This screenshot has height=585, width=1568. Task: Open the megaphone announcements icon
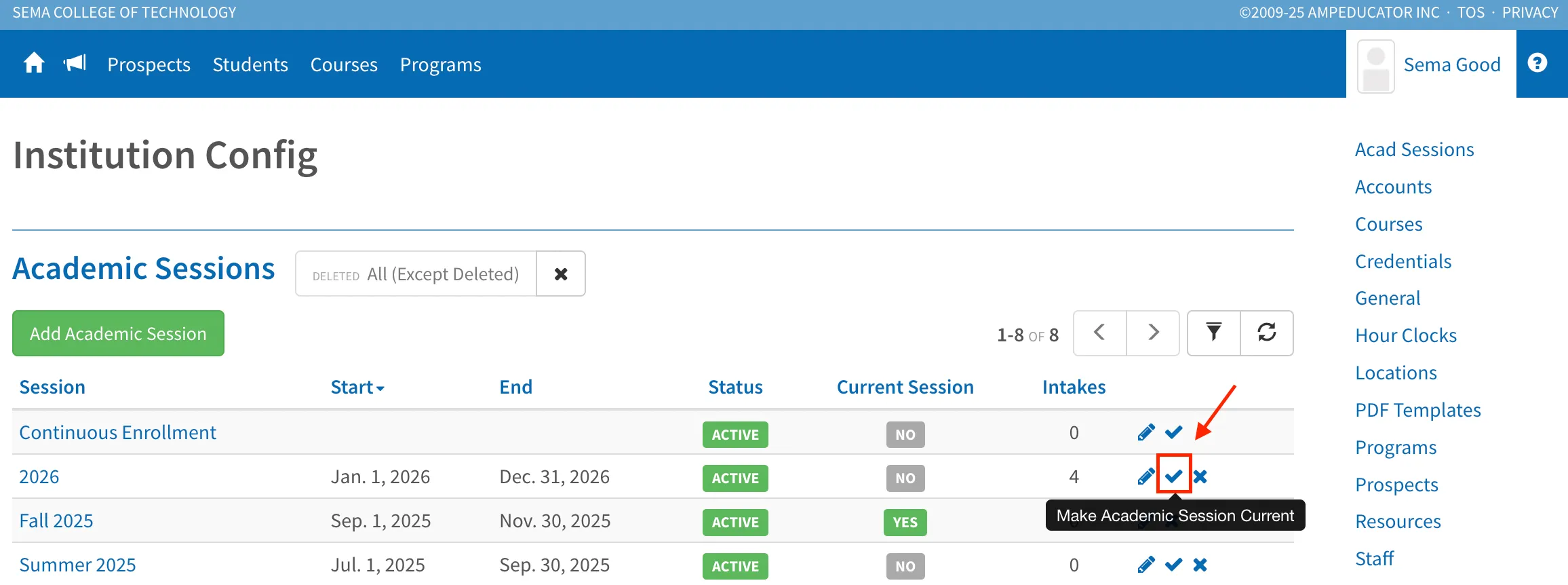[75, 64]
